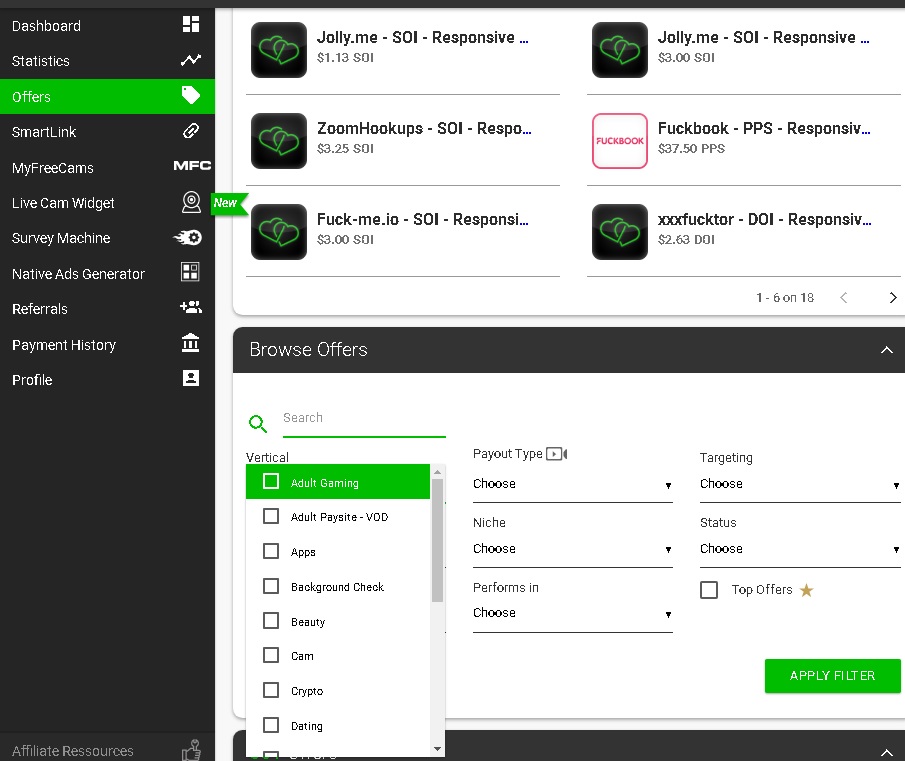905x761 pixels.
Task: Open the Dashboard grid icon
Action: (190, 24)
